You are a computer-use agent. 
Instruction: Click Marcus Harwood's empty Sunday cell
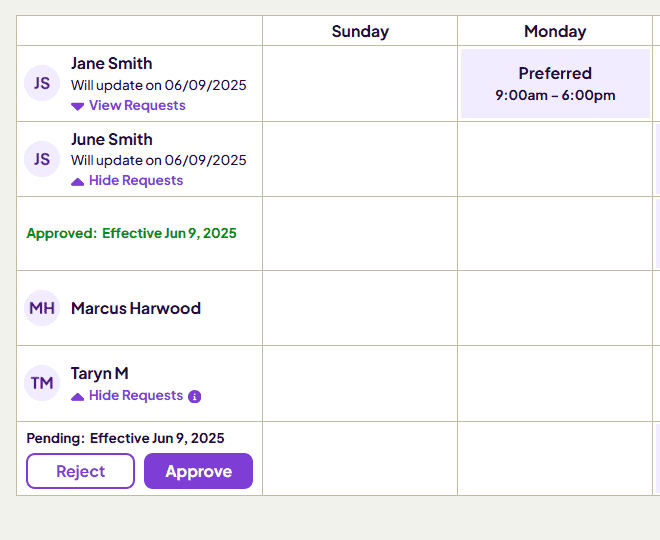pyautogui.click(x=360, y=308)
